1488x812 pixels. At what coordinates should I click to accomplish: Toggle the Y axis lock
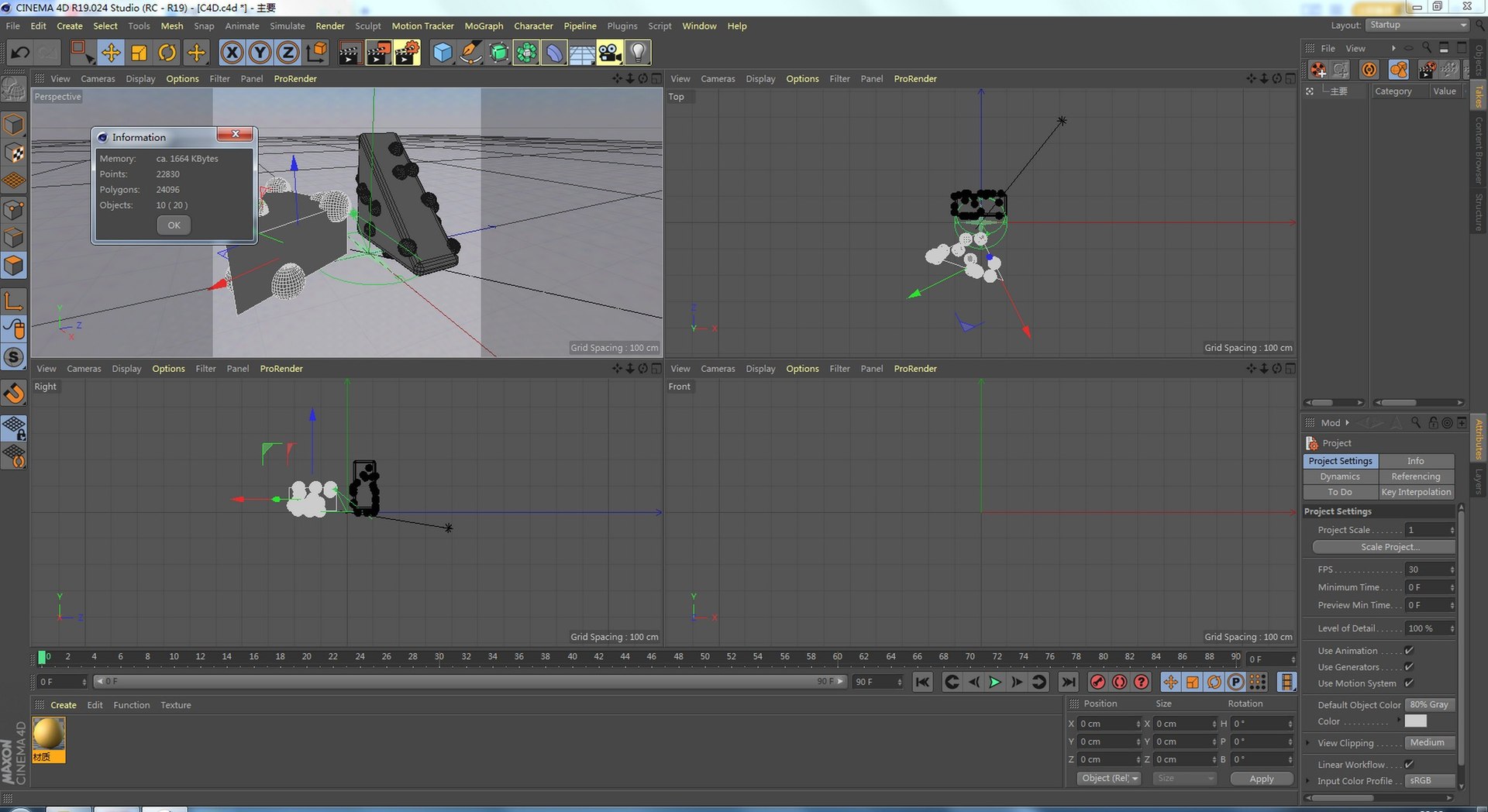(260, 53)
